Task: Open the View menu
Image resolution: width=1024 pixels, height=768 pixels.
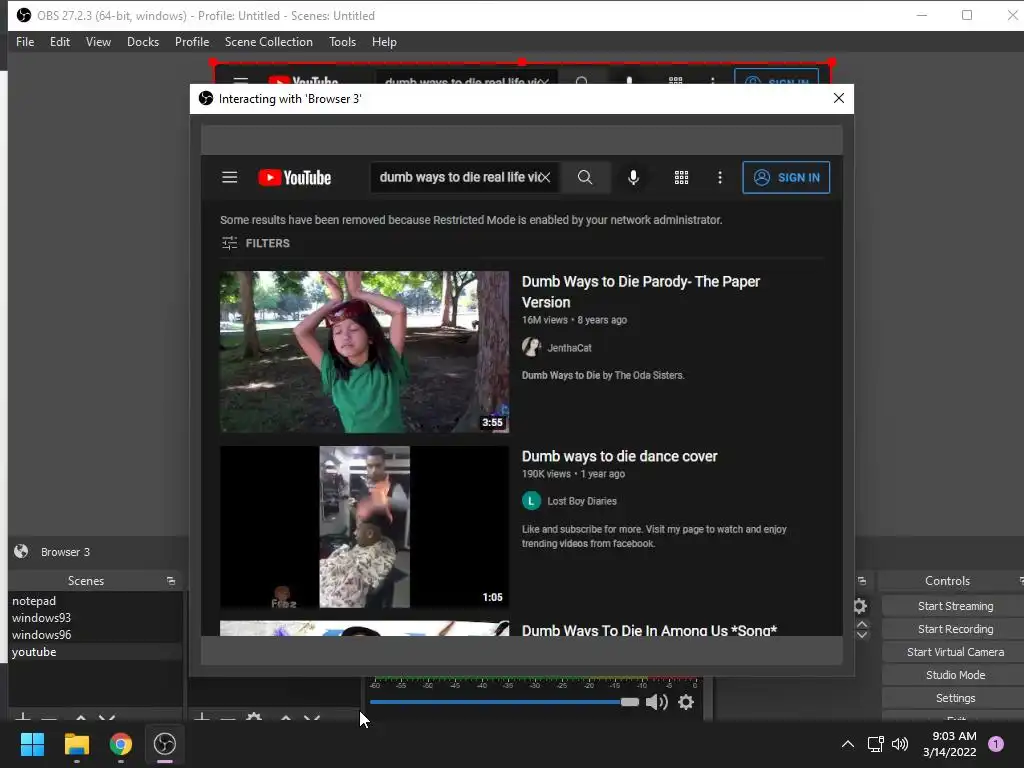Action: click(x=98, y=42)
